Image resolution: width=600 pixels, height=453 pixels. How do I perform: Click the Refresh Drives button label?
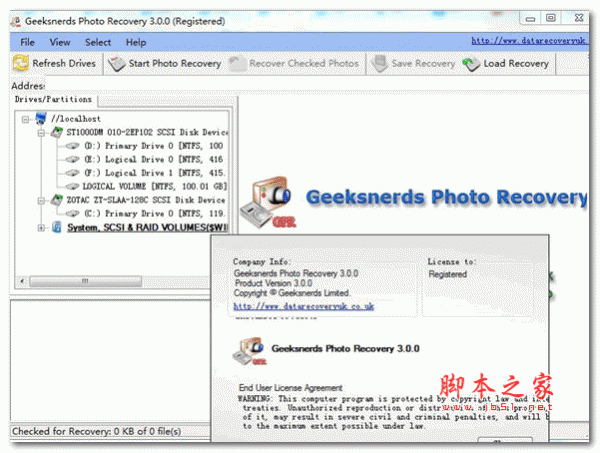coord(64,63)
